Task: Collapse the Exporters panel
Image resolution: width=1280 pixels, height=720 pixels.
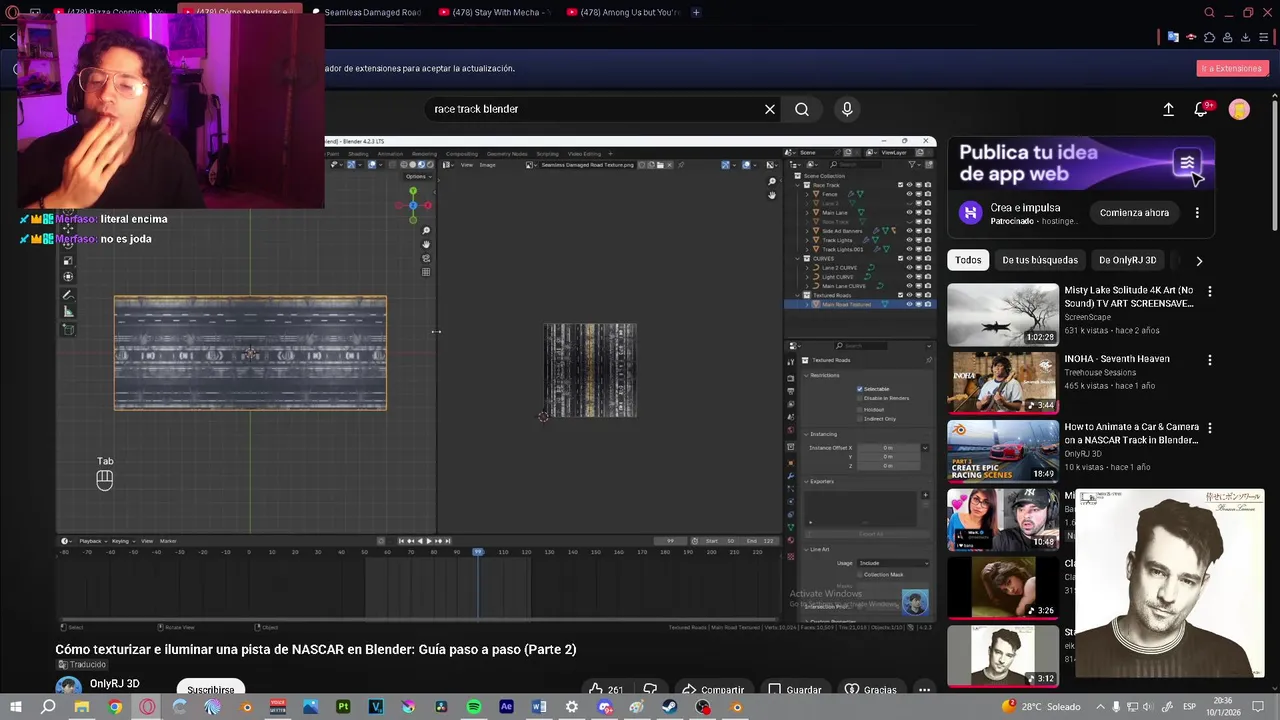Action: (x=806, y=482)
